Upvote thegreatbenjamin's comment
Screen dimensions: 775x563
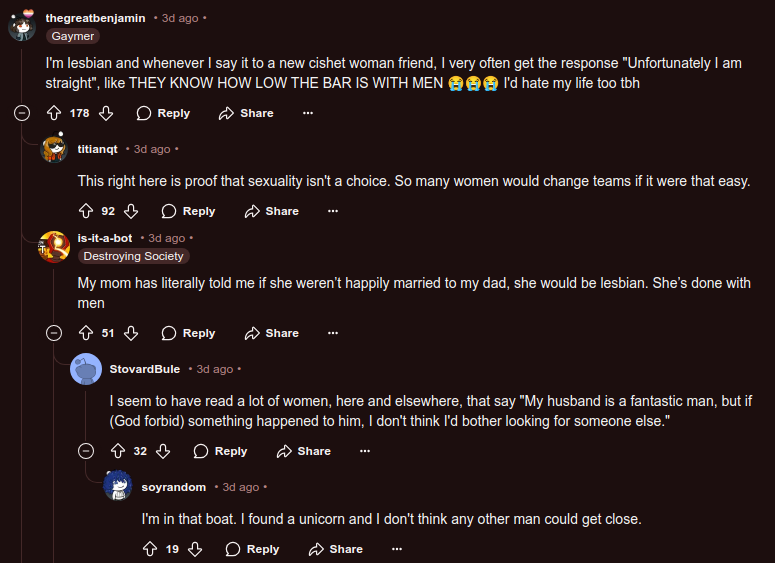pos(54,113)
